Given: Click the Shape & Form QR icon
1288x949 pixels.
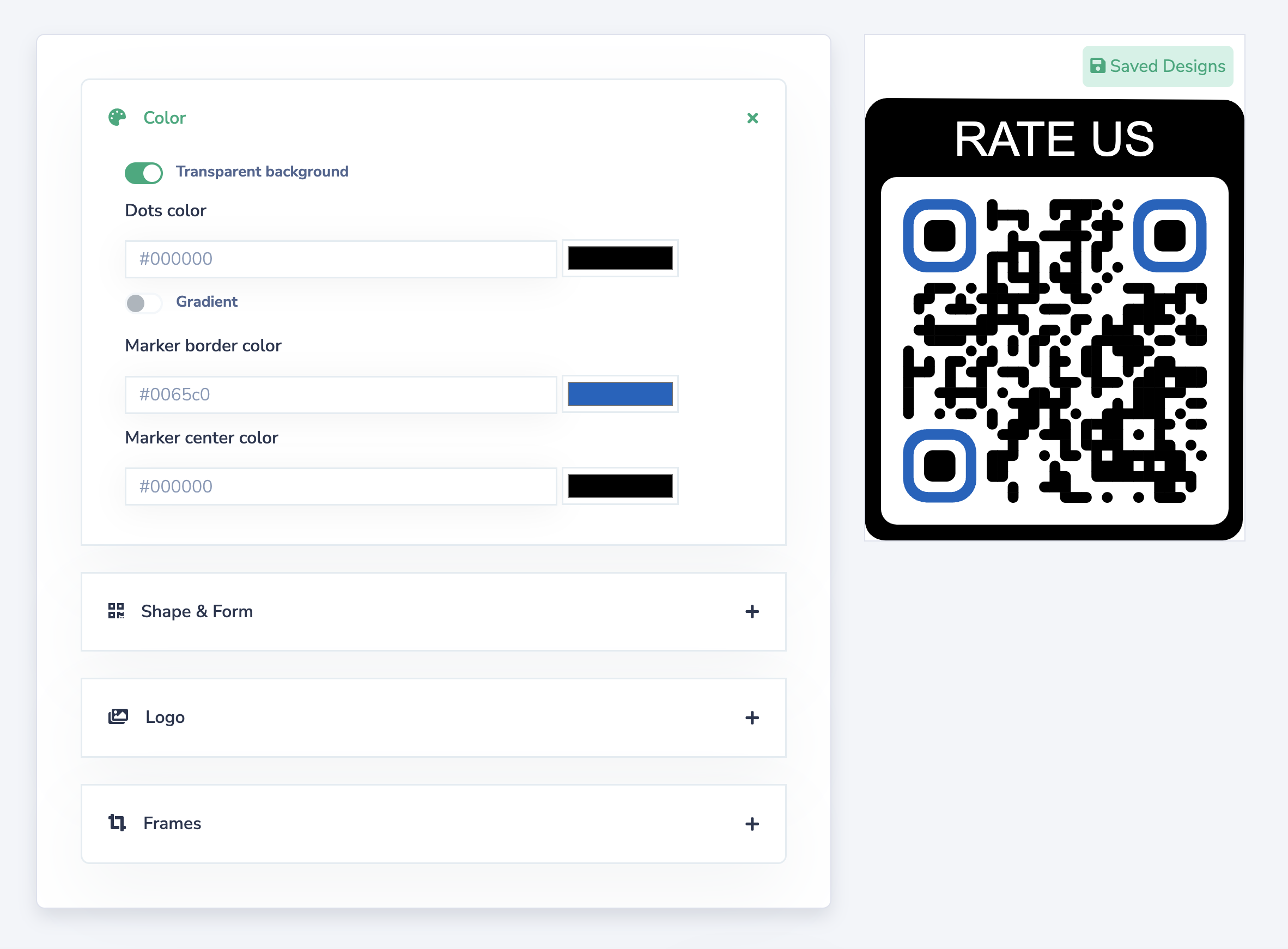Looking at the screenshot, I should (116, 611).
